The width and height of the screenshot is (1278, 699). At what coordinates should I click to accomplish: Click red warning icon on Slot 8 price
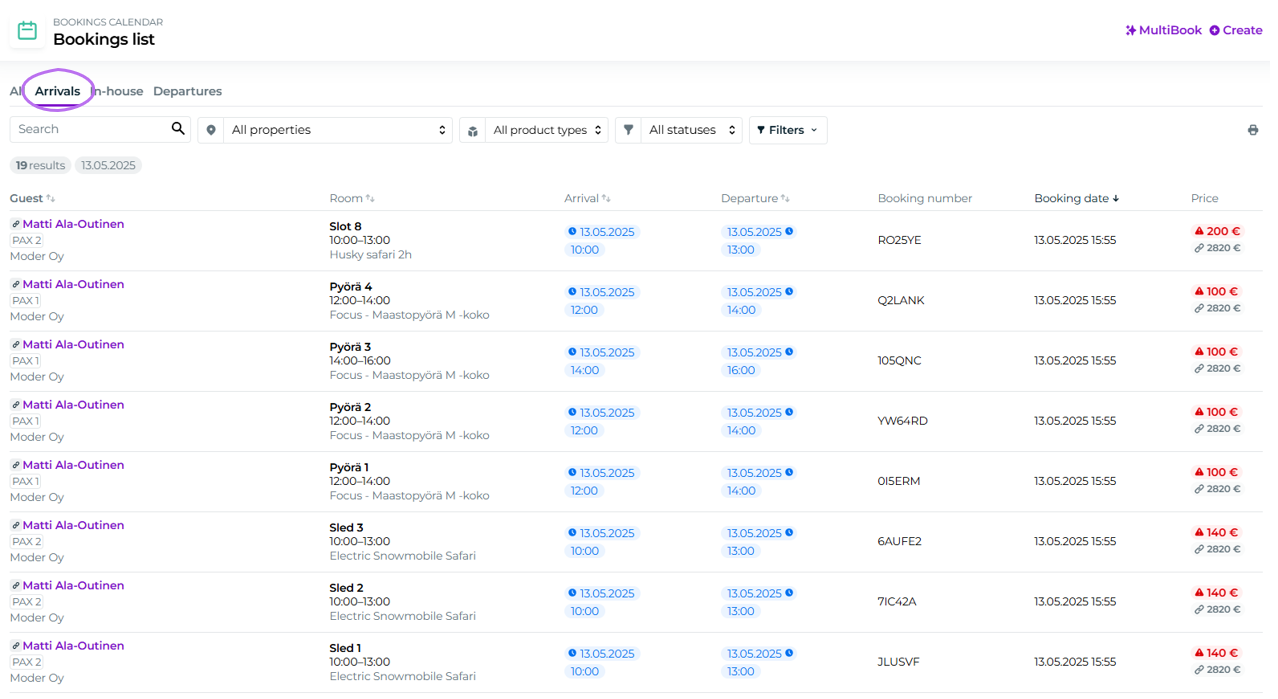1199,231
